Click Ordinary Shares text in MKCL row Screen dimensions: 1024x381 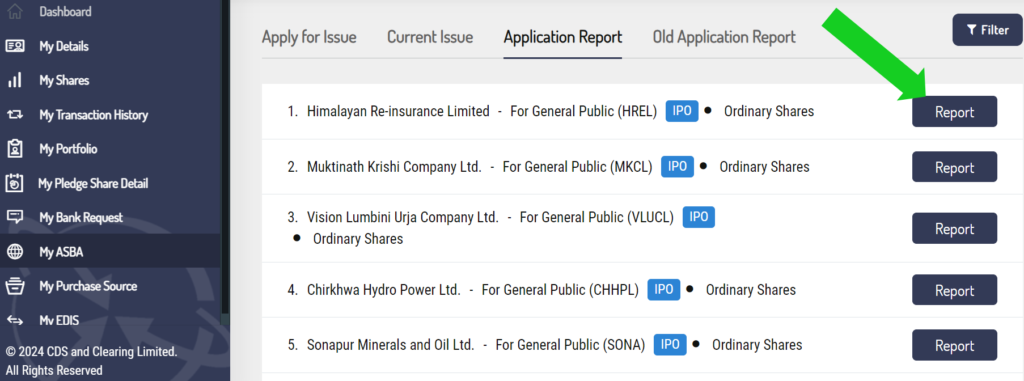[764, 167]
